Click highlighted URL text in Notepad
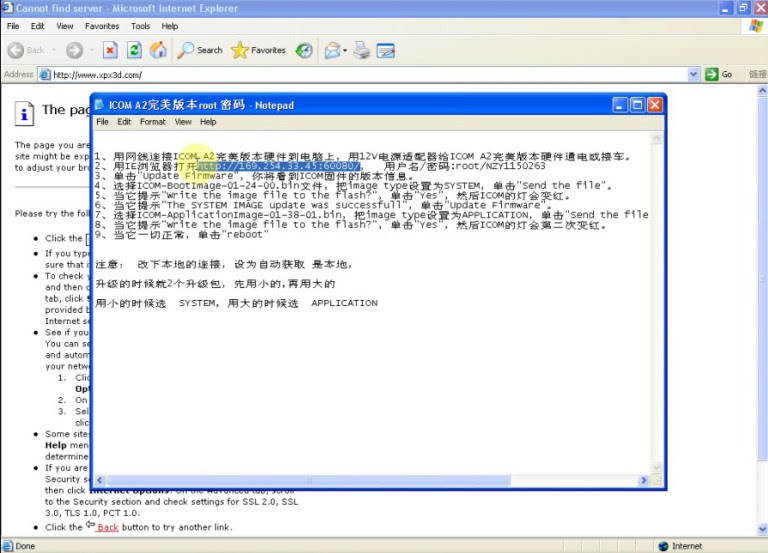This screenshot has width=768, height=553. pos(279,166)
